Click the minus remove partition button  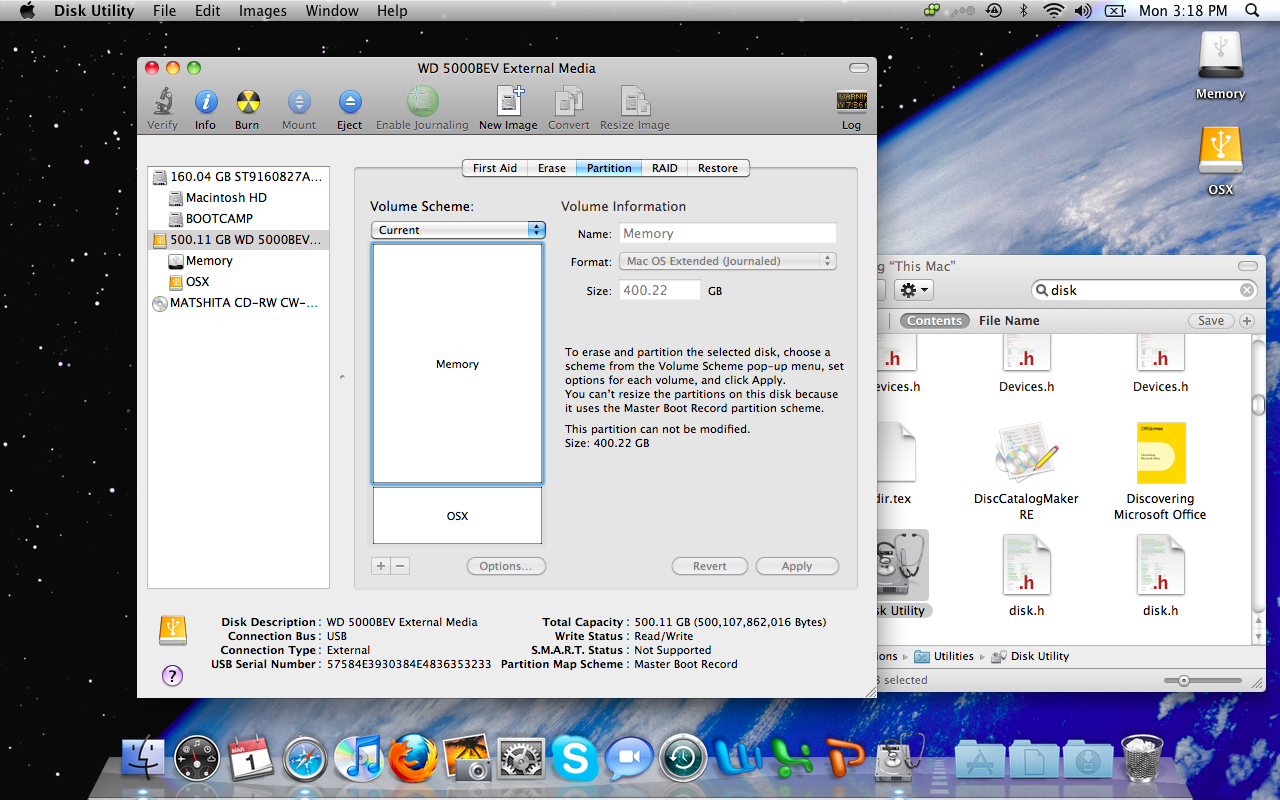[x=400, y=566]
